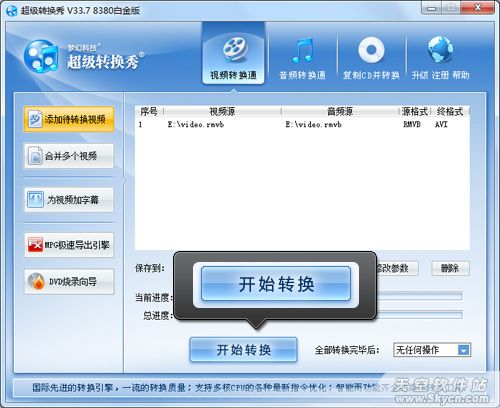The image size is (500, 408).
Task: Click the 为视频加字幕 subtitle icon
Action: coord(35,200)
